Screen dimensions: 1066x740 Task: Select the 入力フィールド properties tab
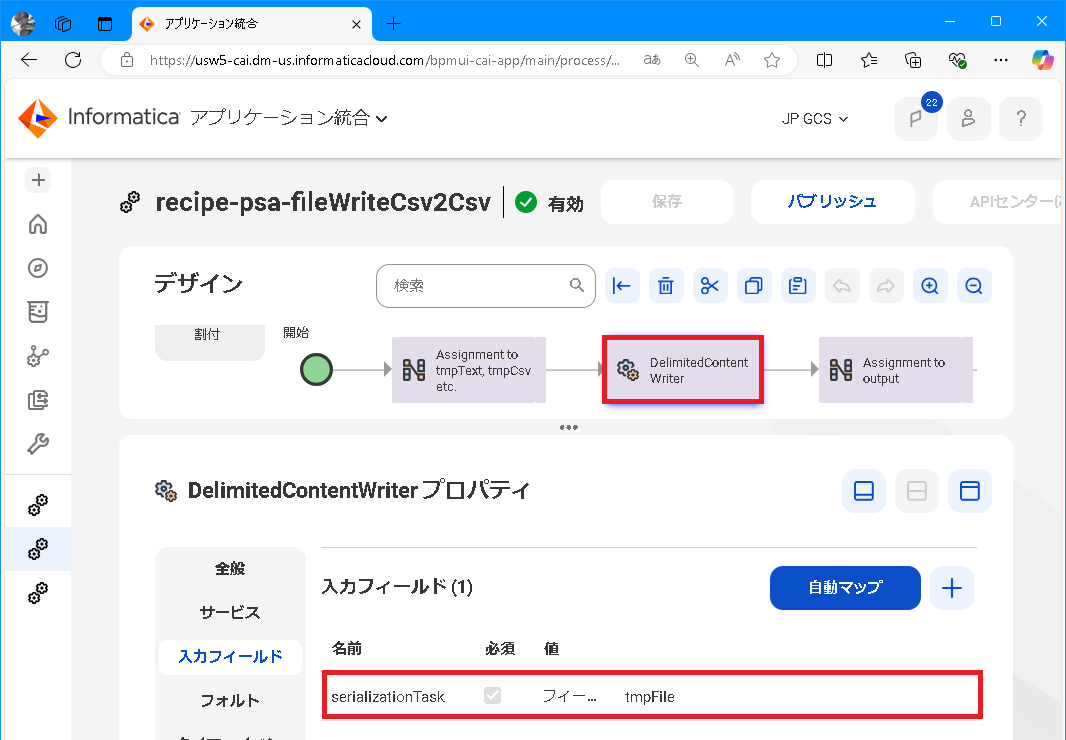tap(230, 656)
